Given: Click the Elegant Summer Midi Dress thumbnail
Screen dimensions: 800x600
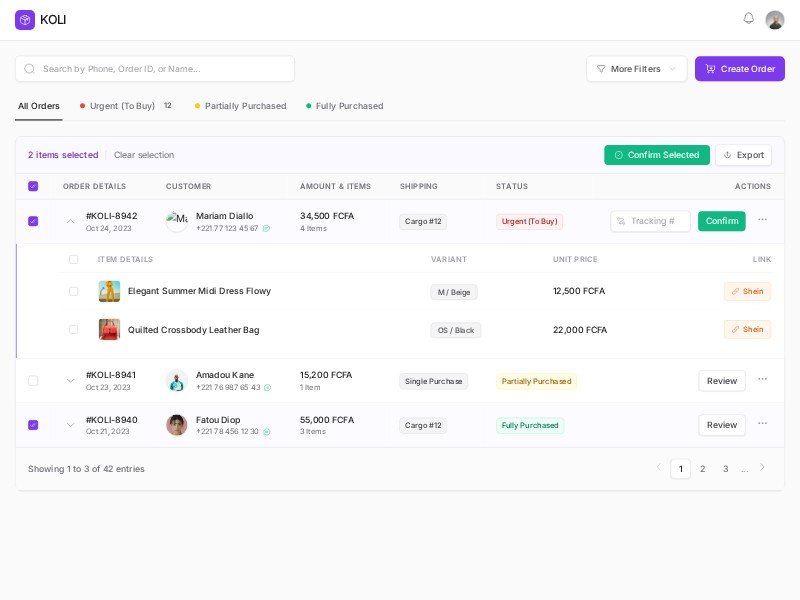Looking at the screenshot, I should click(109, 291).
